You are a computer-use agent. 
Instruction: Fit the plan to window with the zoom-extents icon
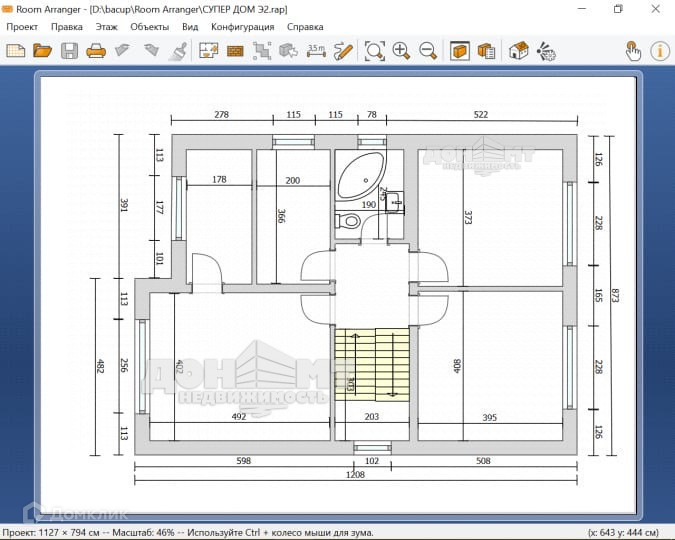[374, 50]
